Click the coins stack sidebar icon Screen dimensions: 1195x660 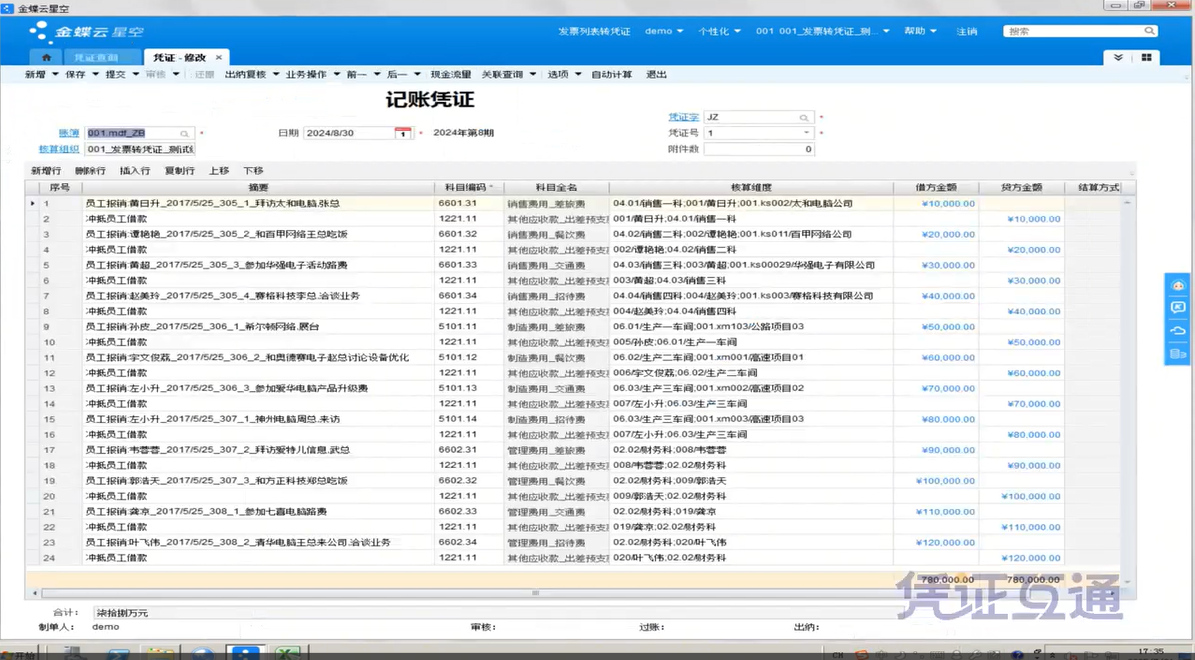[1178, 354]
